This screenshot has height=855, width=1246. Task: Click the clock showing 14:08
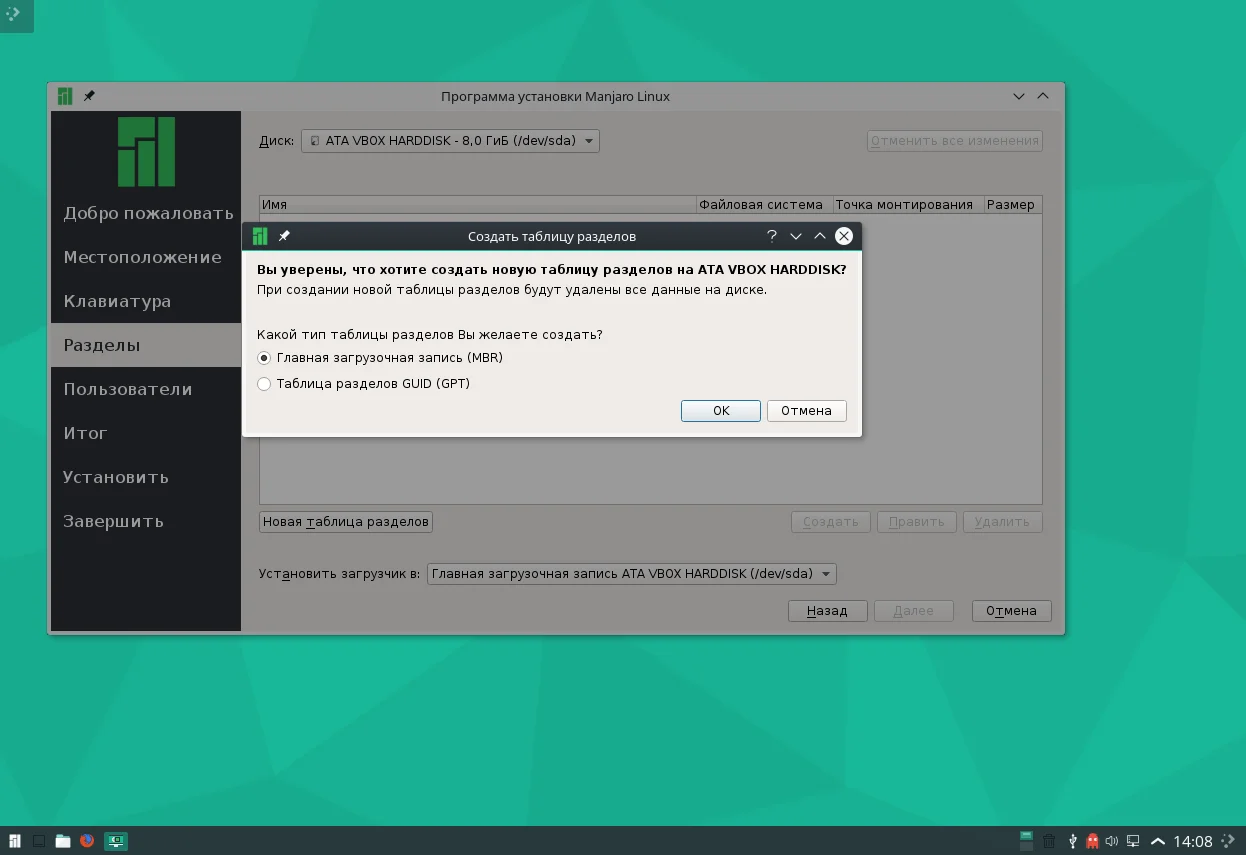tap(1193, 841)
